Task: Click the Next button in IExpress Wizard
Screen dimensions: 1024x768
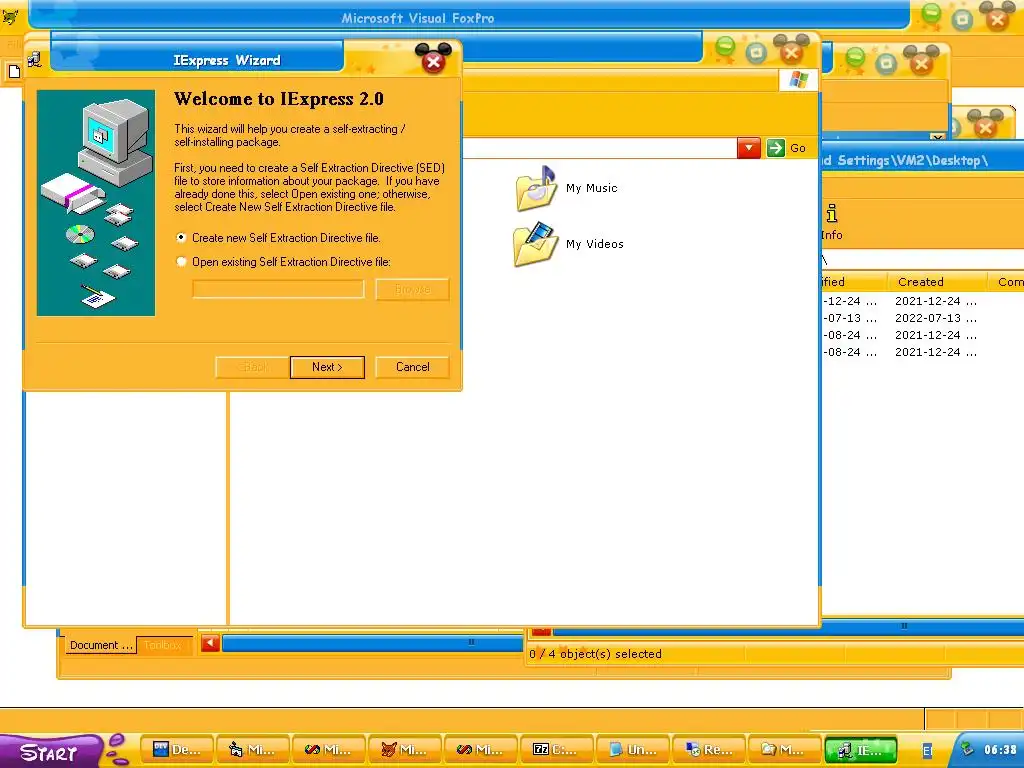Action: click(x=327, y=367)
